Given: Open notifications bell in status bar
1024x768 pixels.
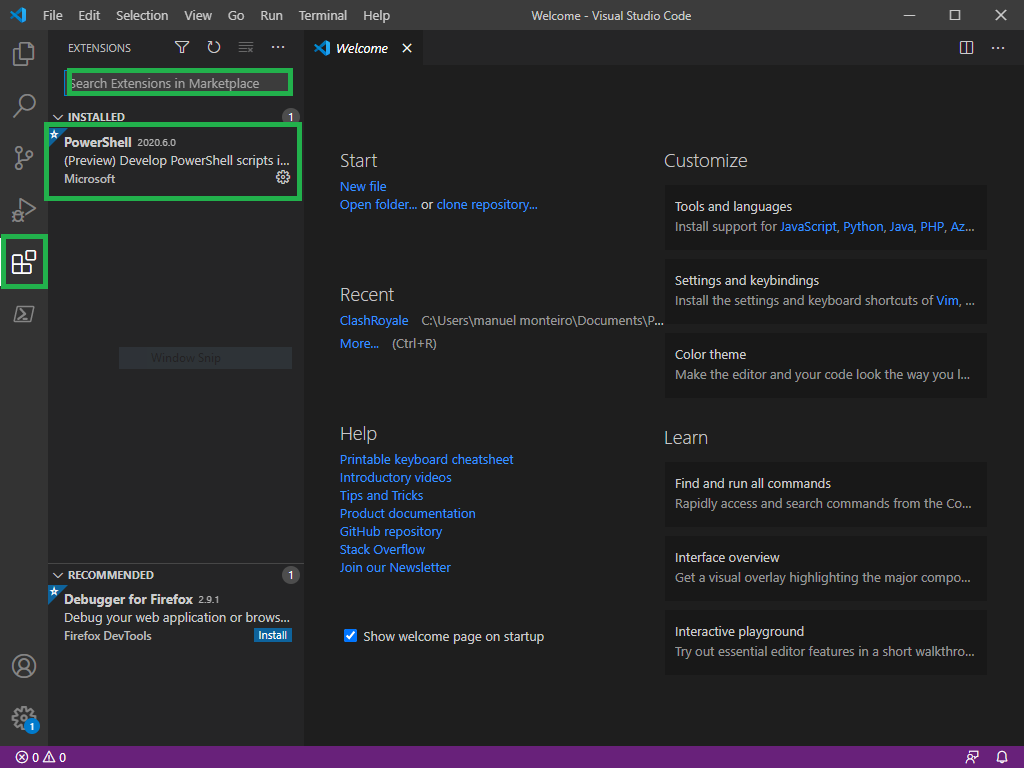Looking at the screenshot, I should (1002, 758).
